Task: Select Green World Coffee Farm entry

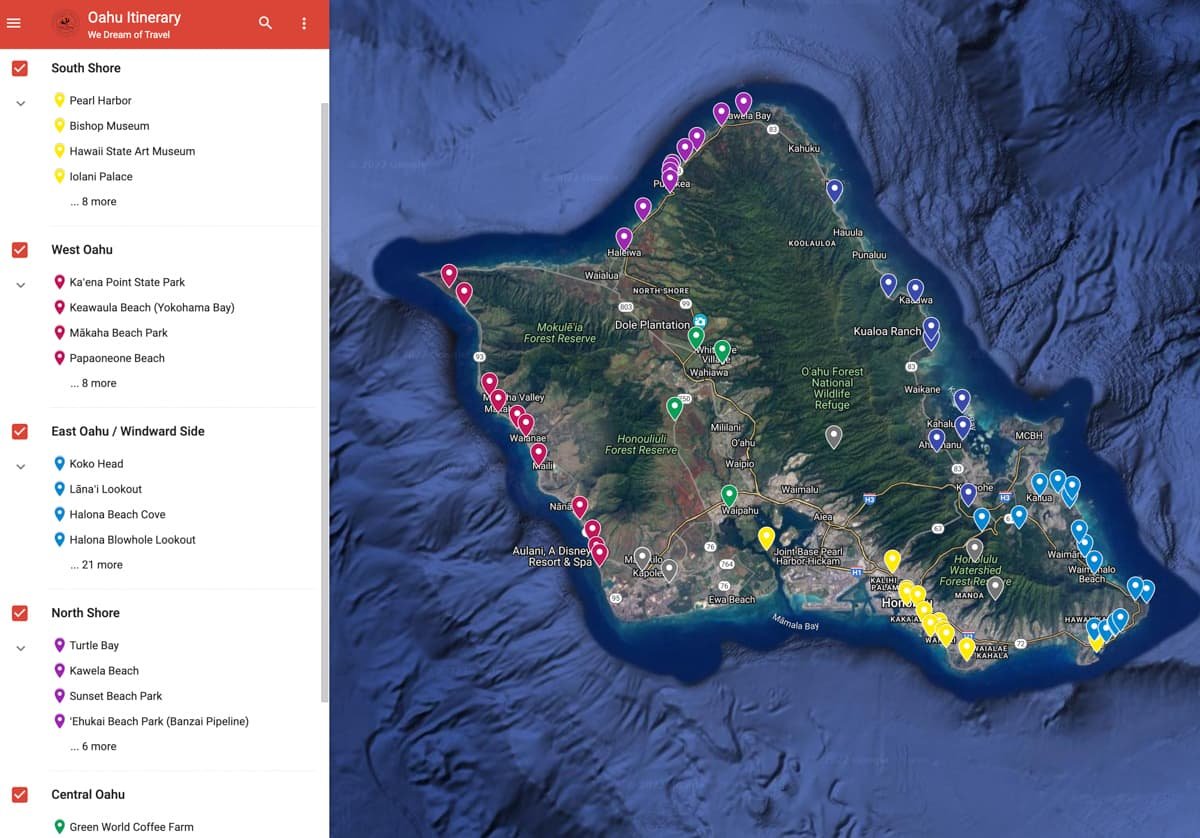Action: click(x=131, y=827)
